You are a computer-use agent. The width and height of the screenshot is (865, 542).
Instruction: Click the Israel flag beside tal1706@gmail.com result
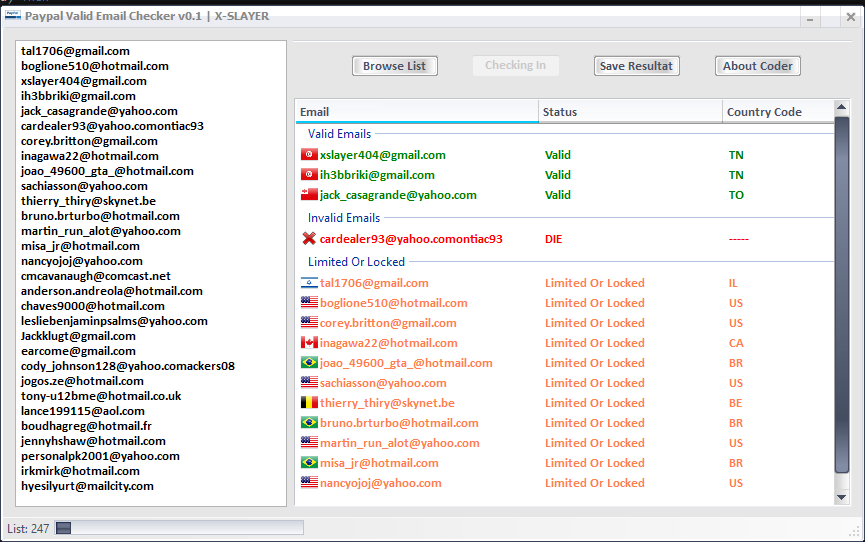tap(309, 283)
